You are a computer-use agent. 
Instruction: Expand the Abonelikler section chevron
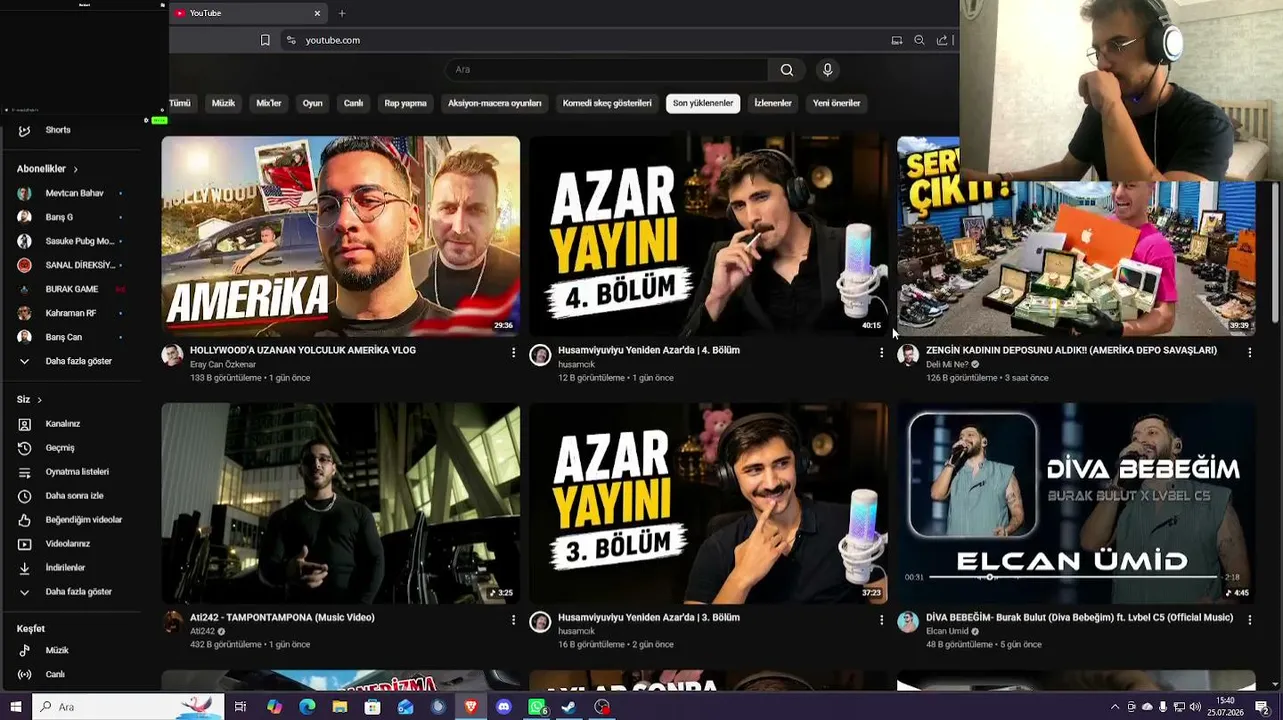75,169
